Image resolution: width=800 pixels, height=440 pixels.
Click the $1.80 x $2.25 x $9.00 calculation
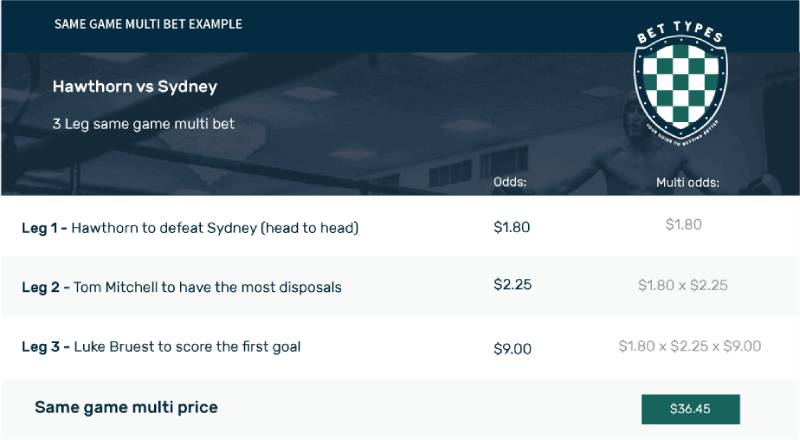[x=690, y=346]
